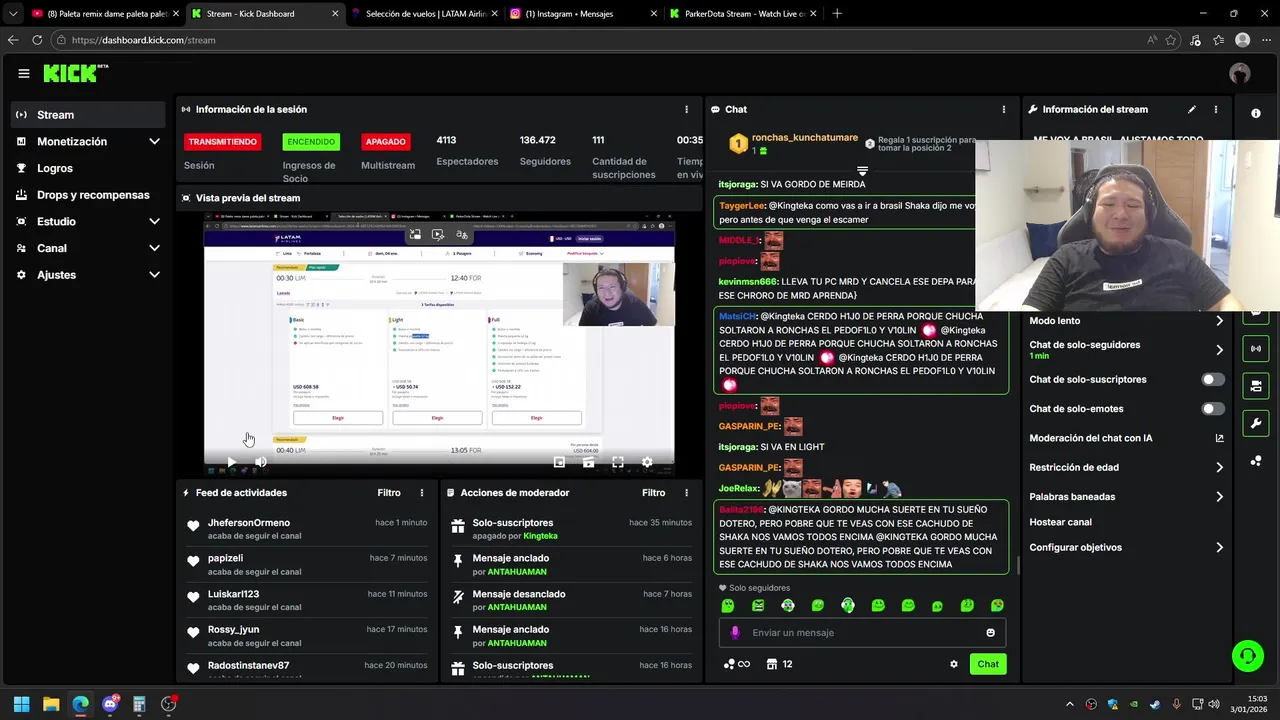Click the wrench icon in right sidebar
This screenshot has width=1280, height=720.
pos(1256,424)
